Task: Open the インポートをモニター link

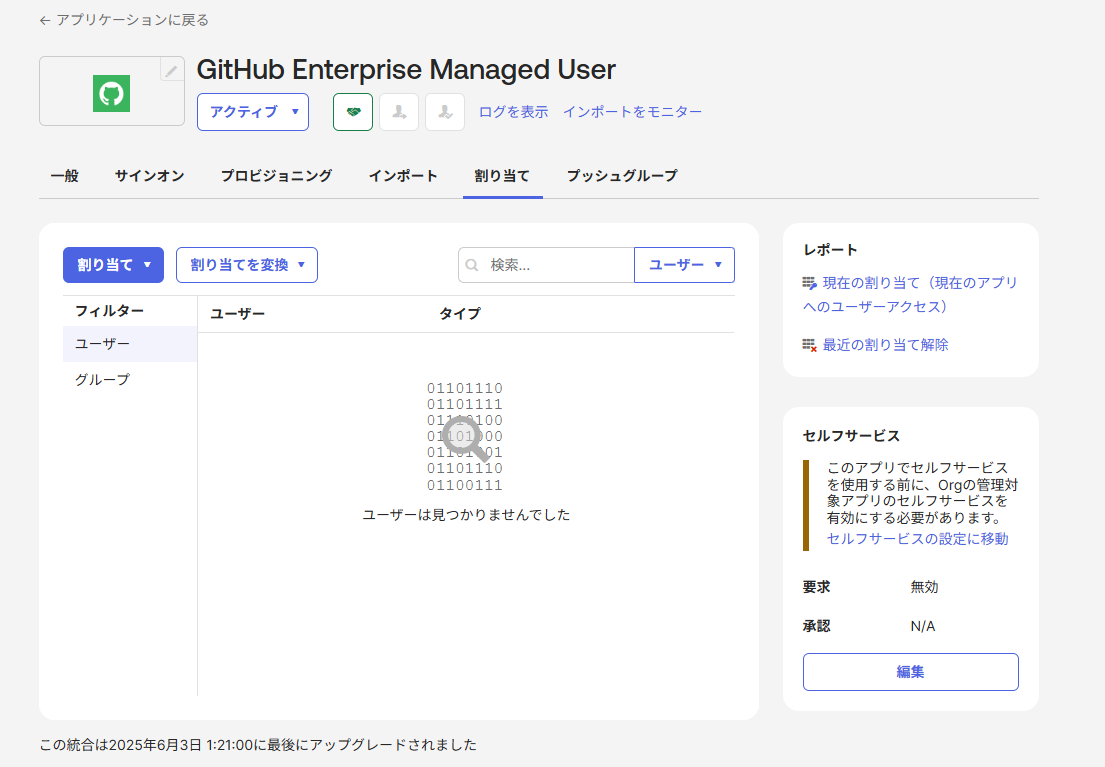Action: 633,112
